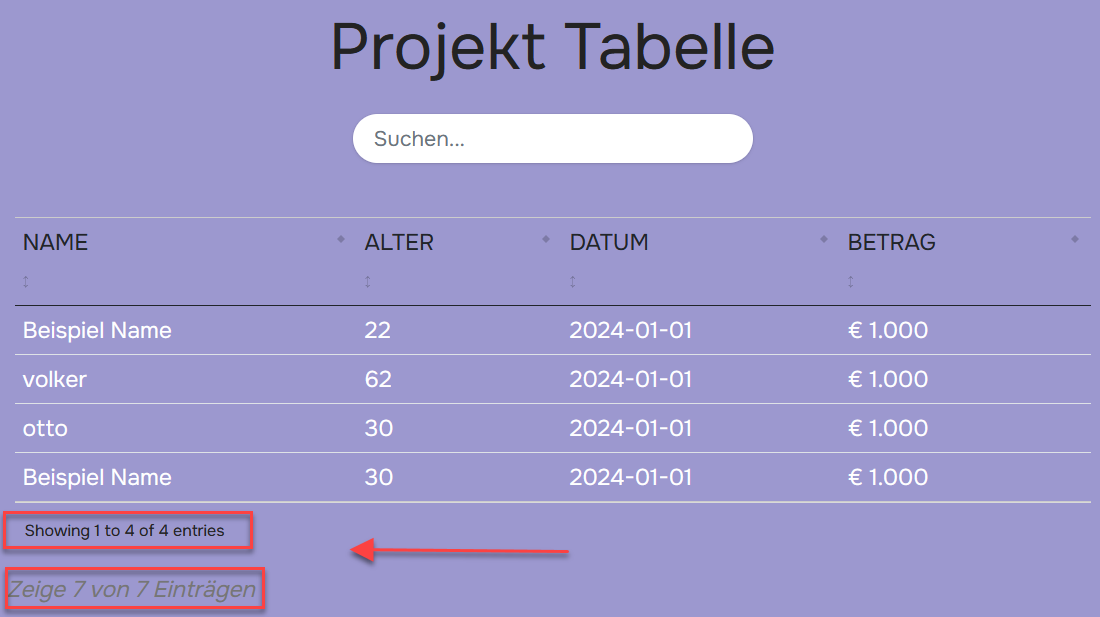Focus the Suchen... search field

coord(552,139)
